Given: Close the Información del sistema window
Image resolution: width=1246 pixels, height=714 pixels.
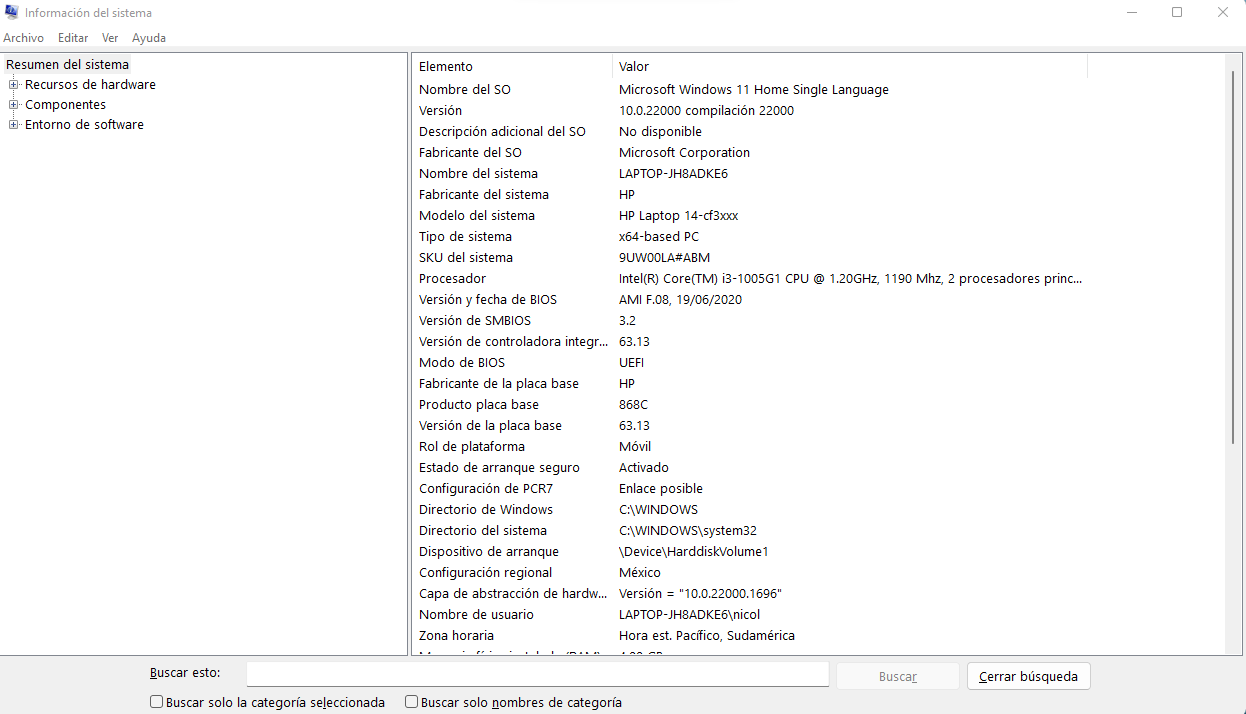Looking at the screenshot, I should pos(1223,13).
